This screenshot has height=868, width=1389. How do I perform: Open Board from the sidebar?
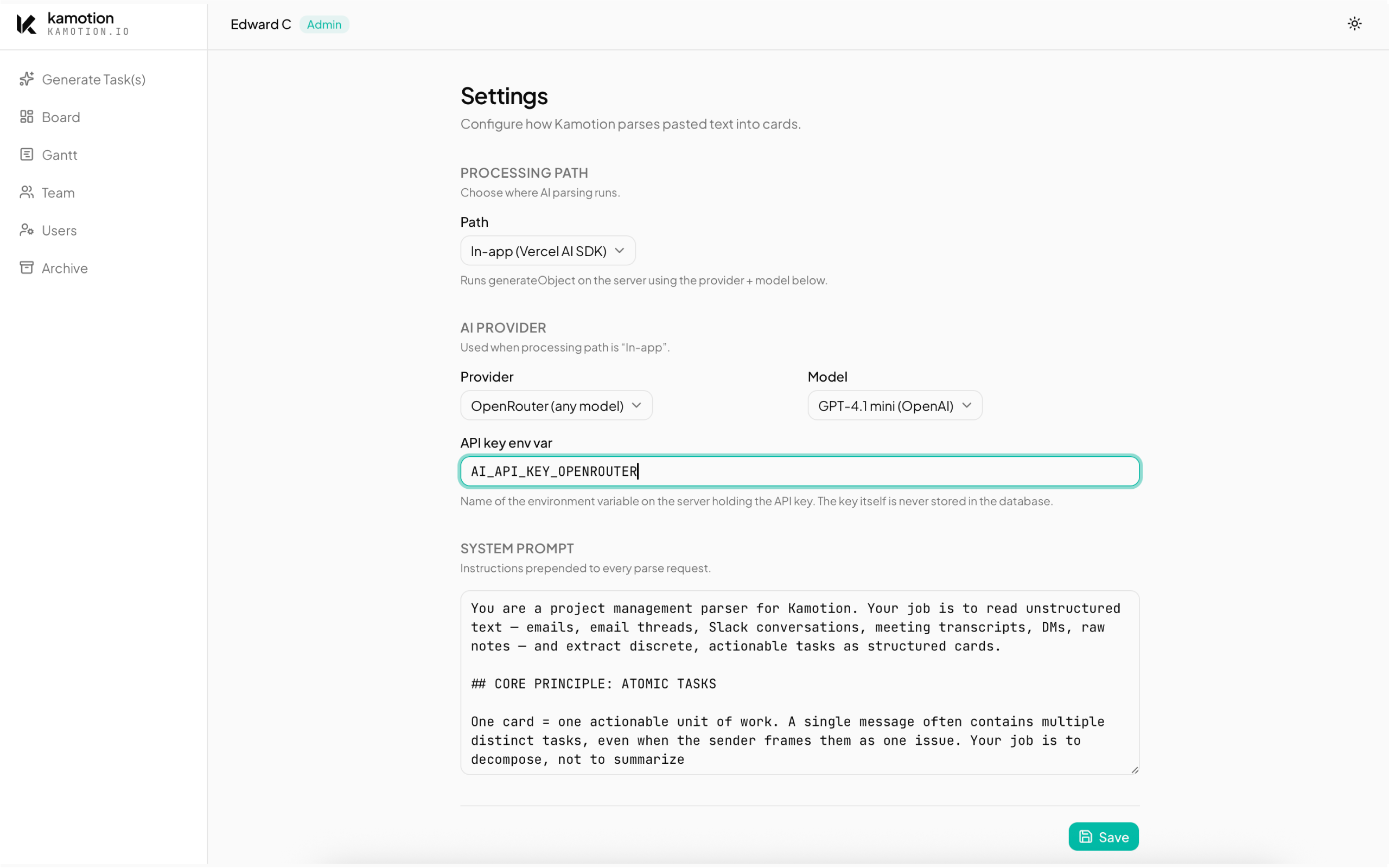[x=61, y=117]
